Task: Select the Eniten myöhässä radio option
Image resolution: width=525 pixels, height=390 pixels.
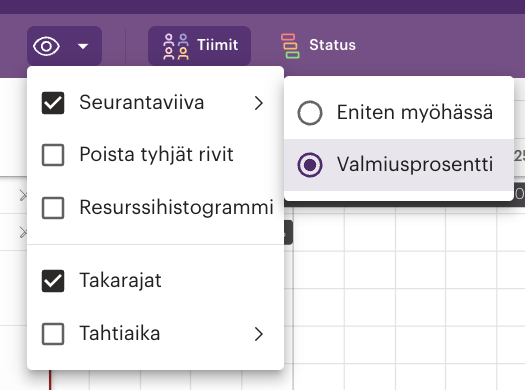Action: 310,113
